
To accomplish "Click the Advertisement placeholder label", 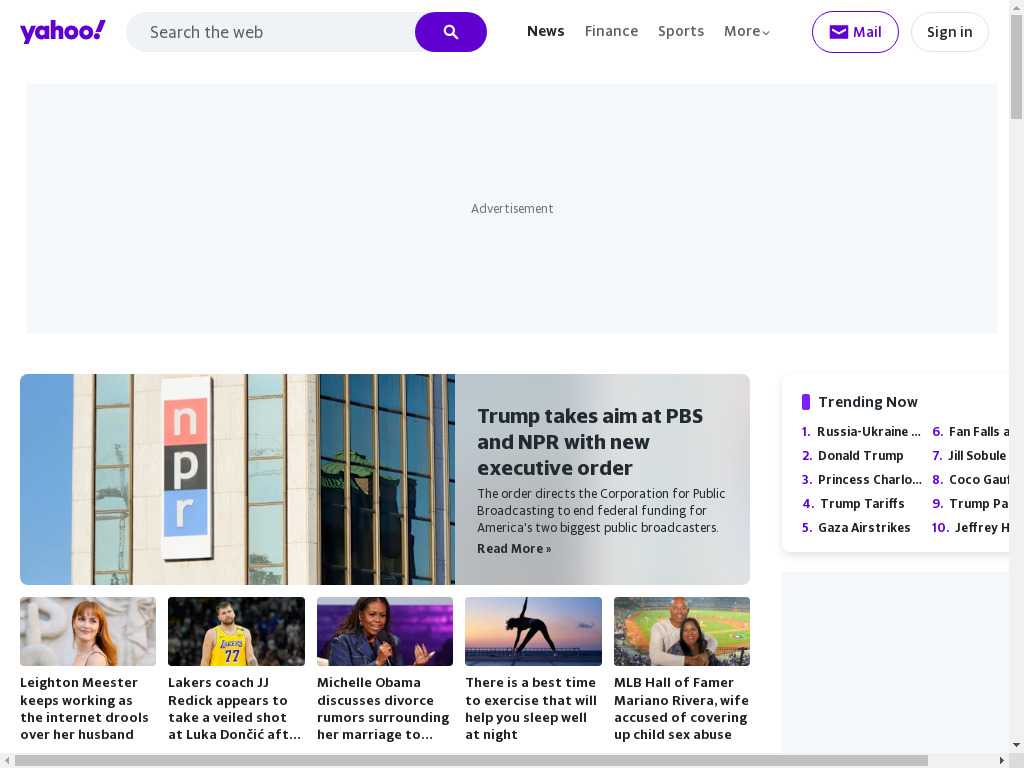I will [x=512, y=208].
